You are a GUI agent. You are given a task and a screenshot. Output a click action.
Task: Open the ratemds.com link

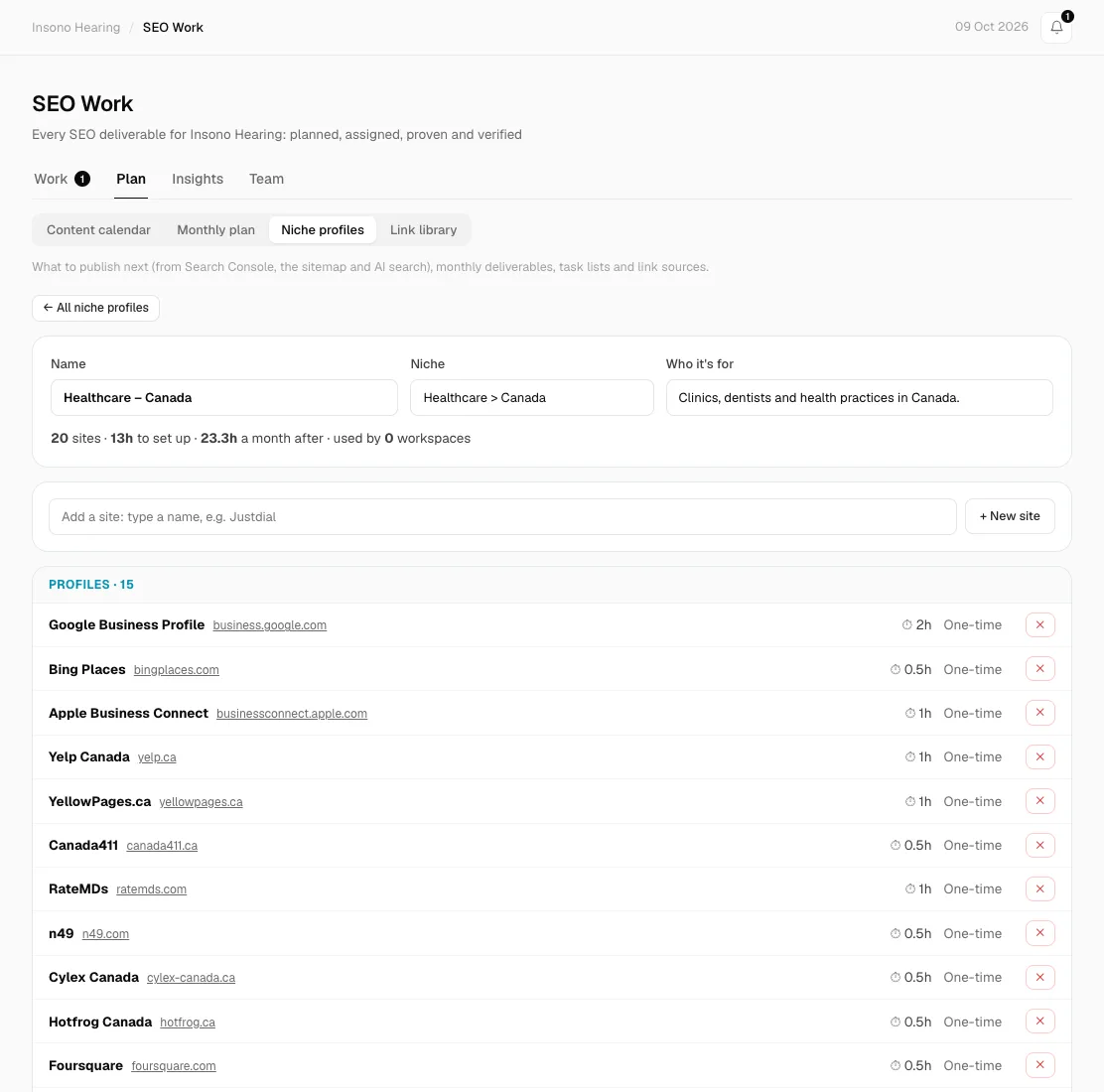[151, 889]
